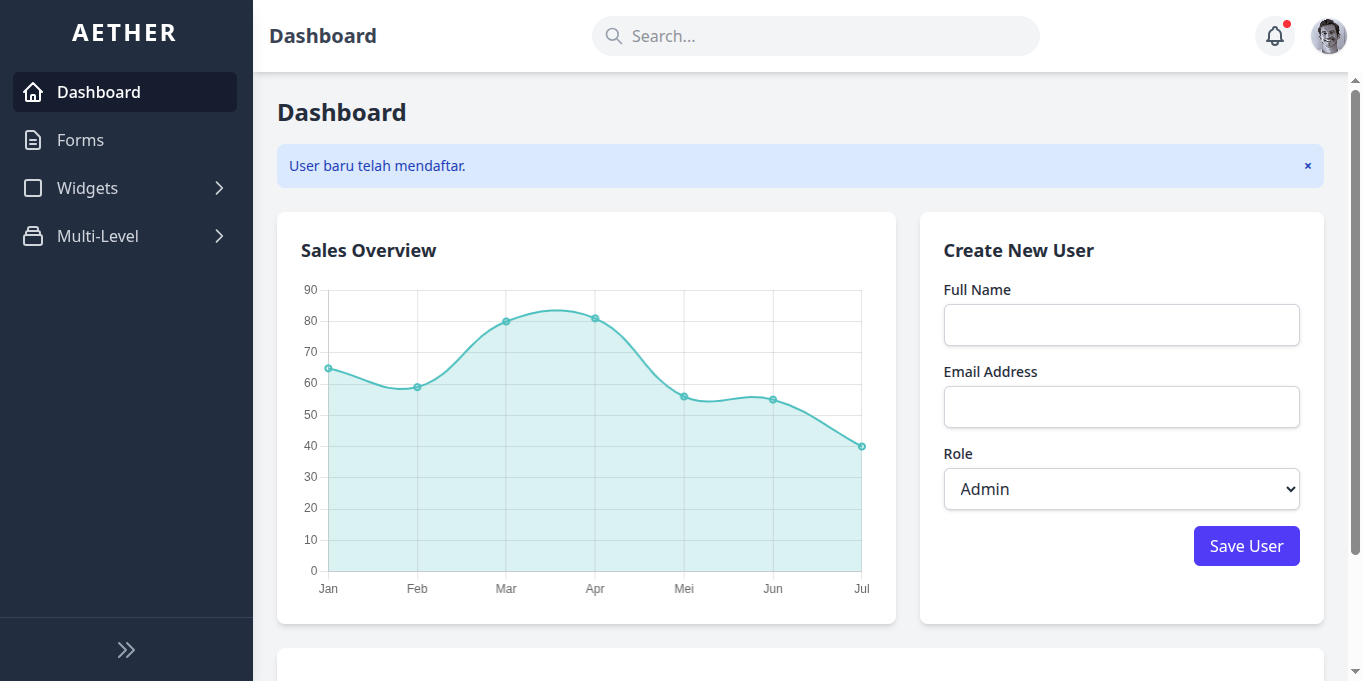Focus the Full Name input field

1121,325
